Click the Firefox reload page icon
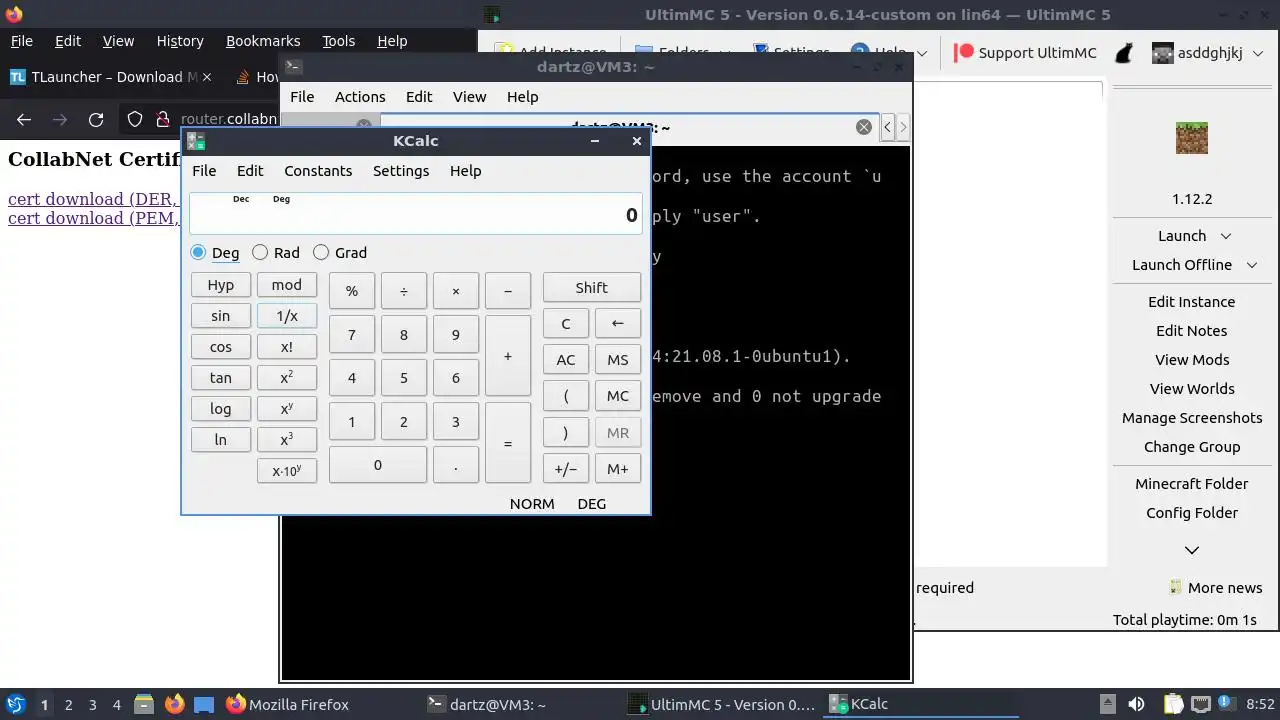 click(96, 119)
